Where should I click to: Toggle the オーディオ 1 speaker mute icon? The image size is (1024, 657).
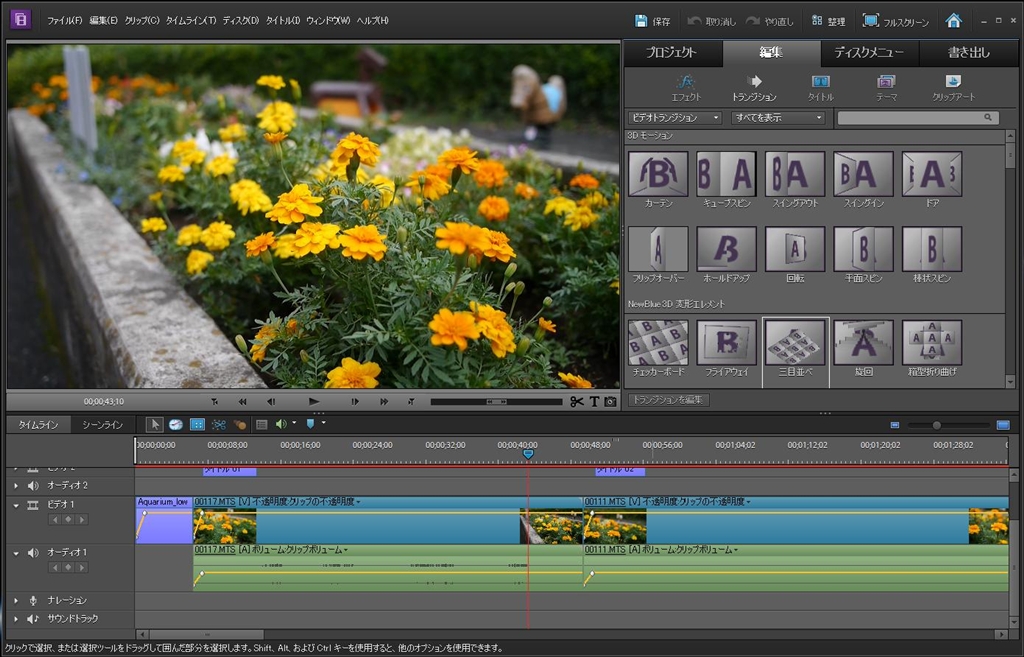(x=33, y=552)
